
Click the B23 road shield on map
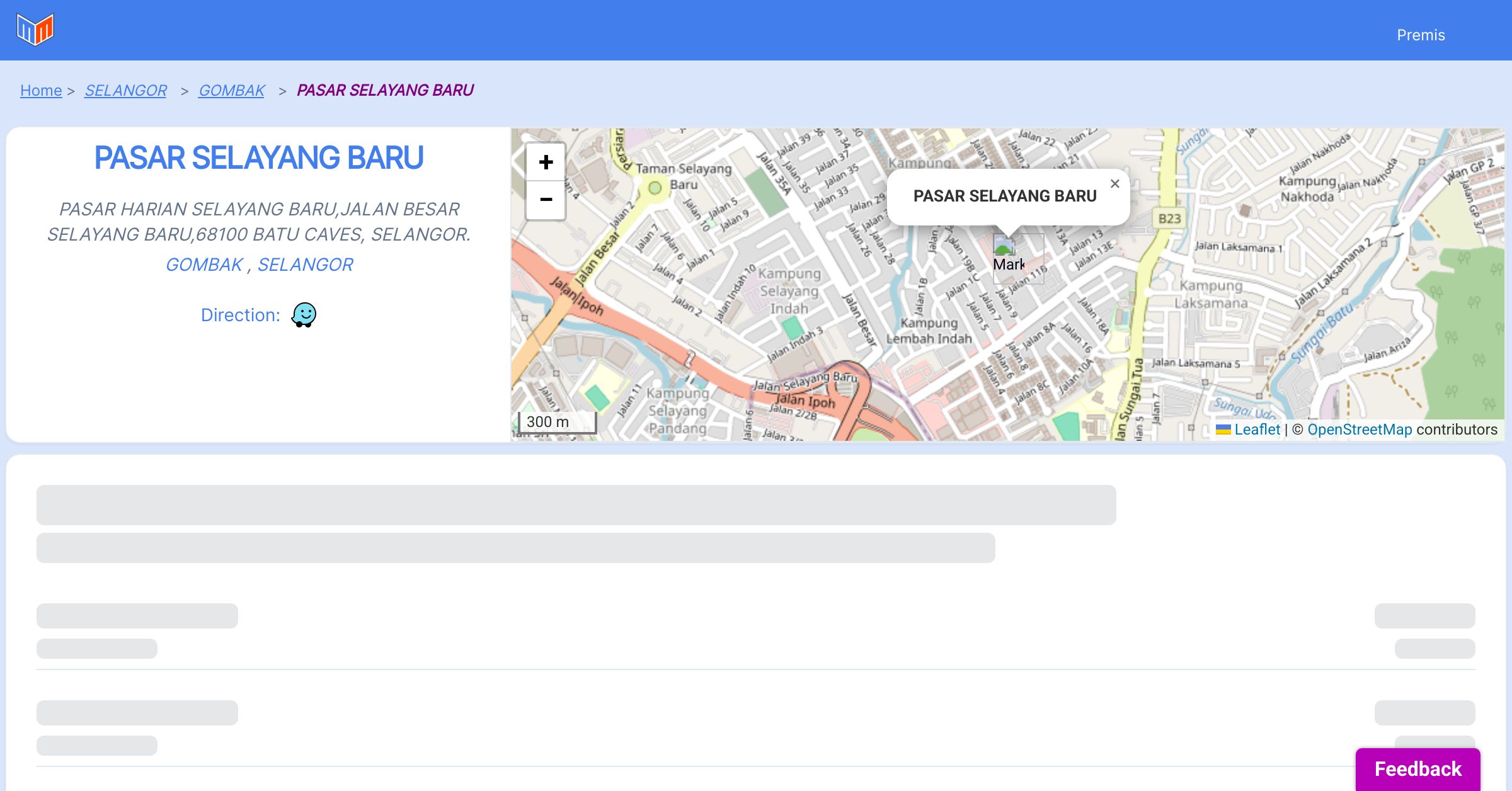coord(1169,219)
